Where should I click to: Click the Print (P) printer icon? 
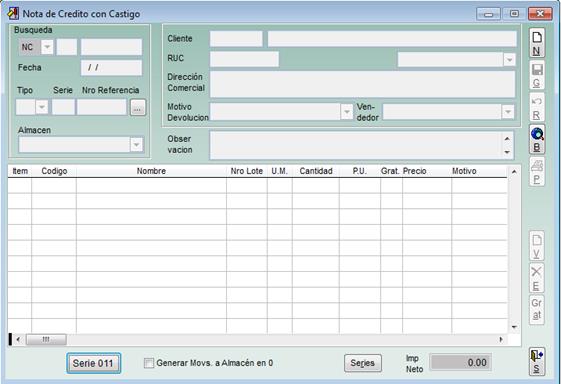tap(537, 171)
